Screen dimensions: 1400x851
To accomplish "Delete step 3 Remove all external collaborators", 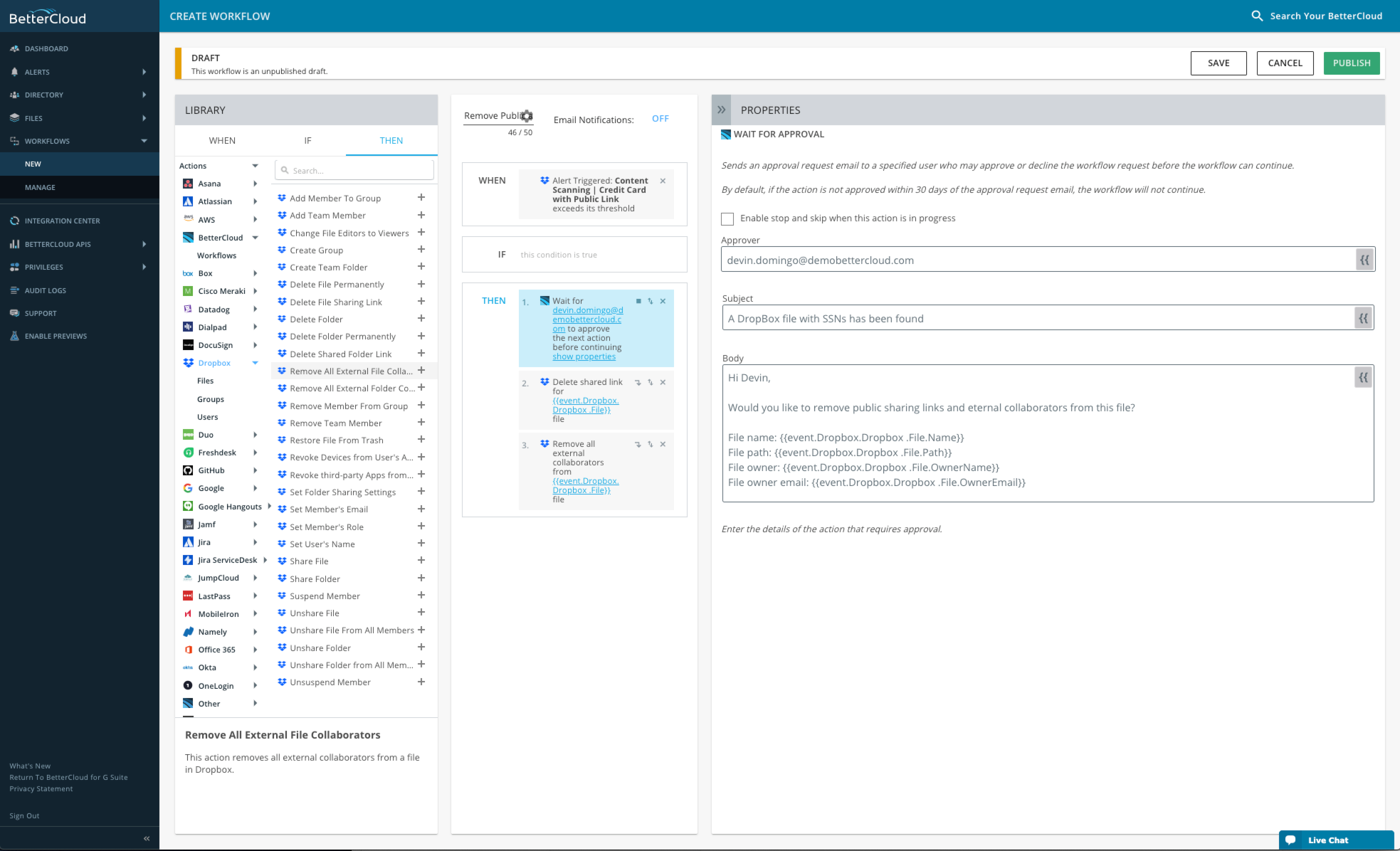I will click(663, 445).
